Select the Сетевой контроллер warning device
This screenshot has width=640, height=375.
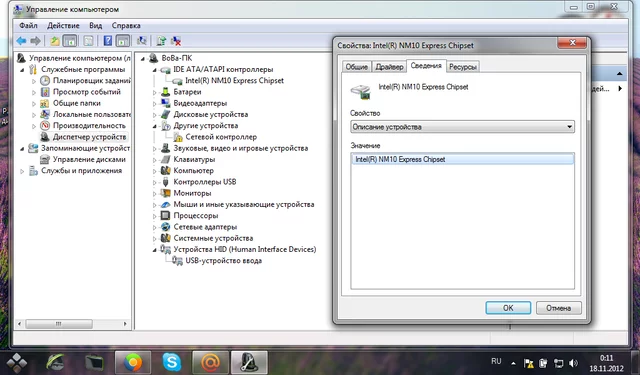(221, 137)
